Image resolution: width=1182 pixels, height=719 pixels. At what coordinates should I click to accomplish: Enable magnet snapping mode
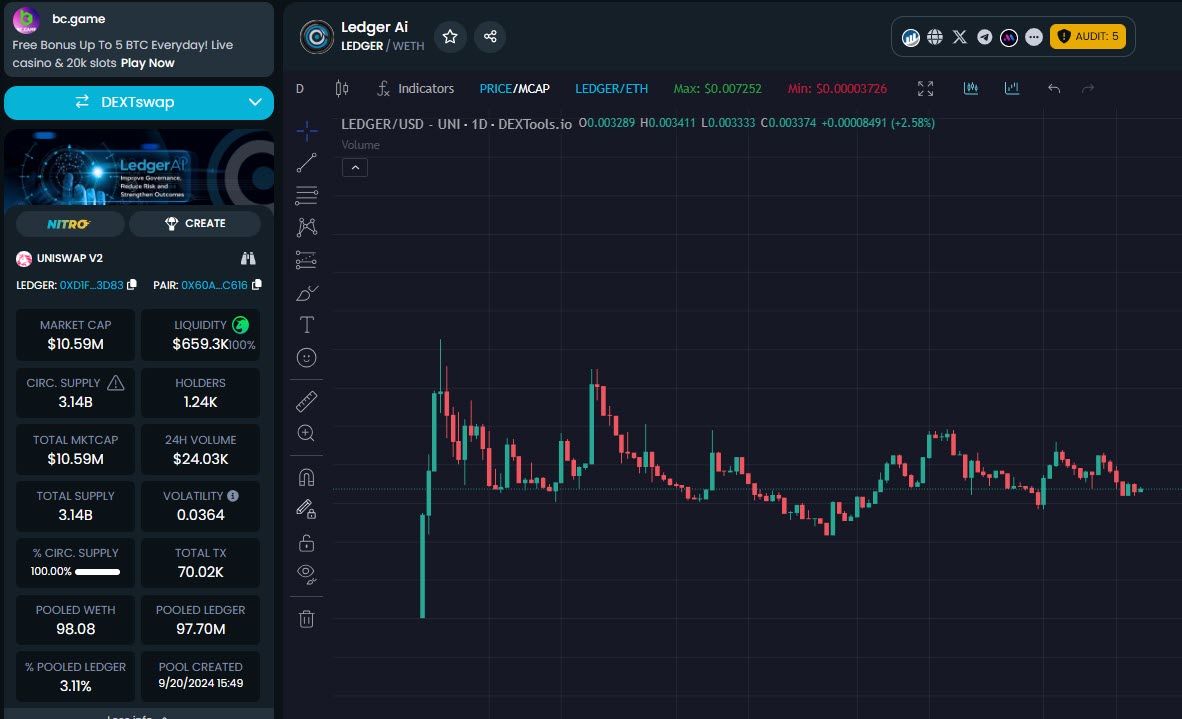point(305,476)
